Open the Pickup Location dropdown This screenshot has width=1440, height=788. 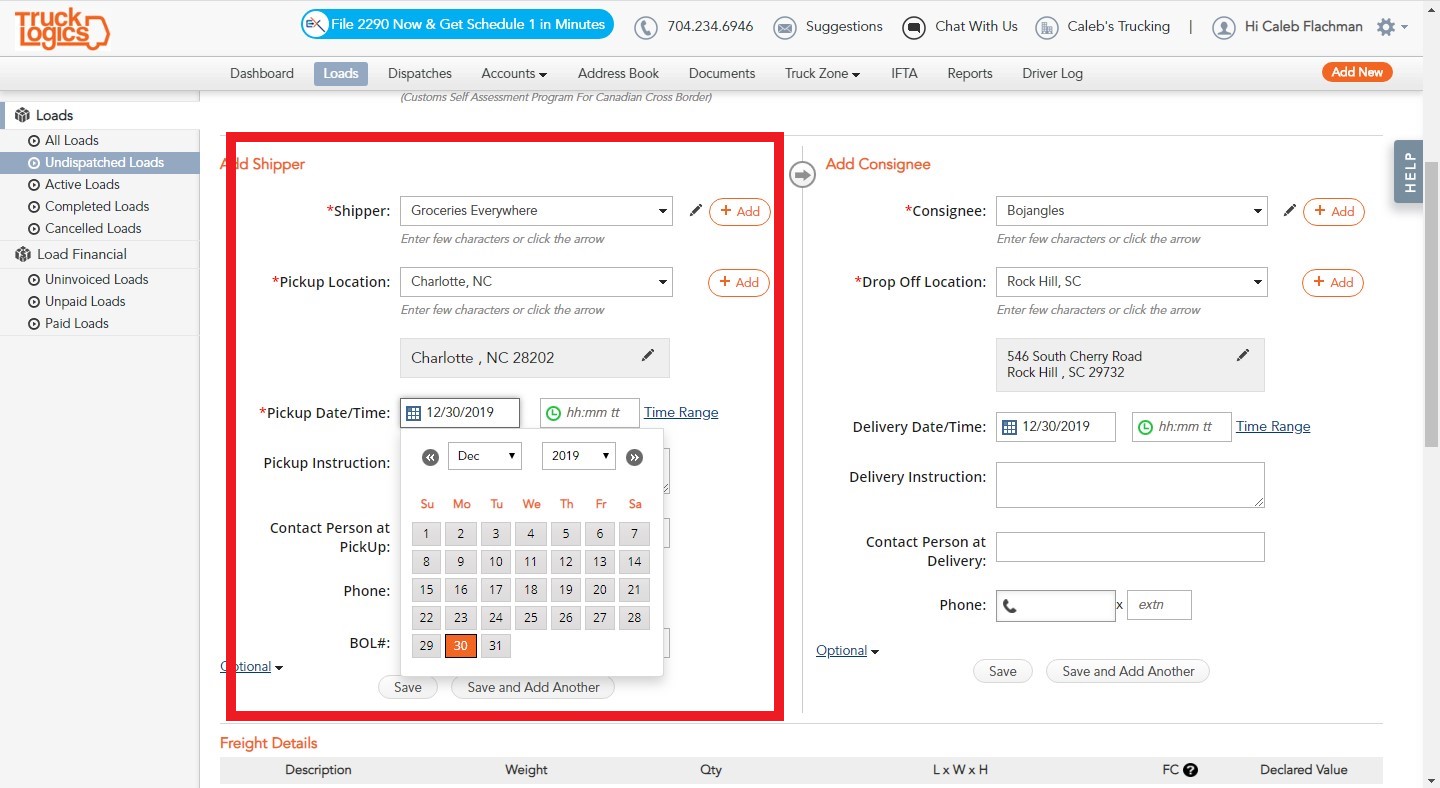[x=662, y=282]
